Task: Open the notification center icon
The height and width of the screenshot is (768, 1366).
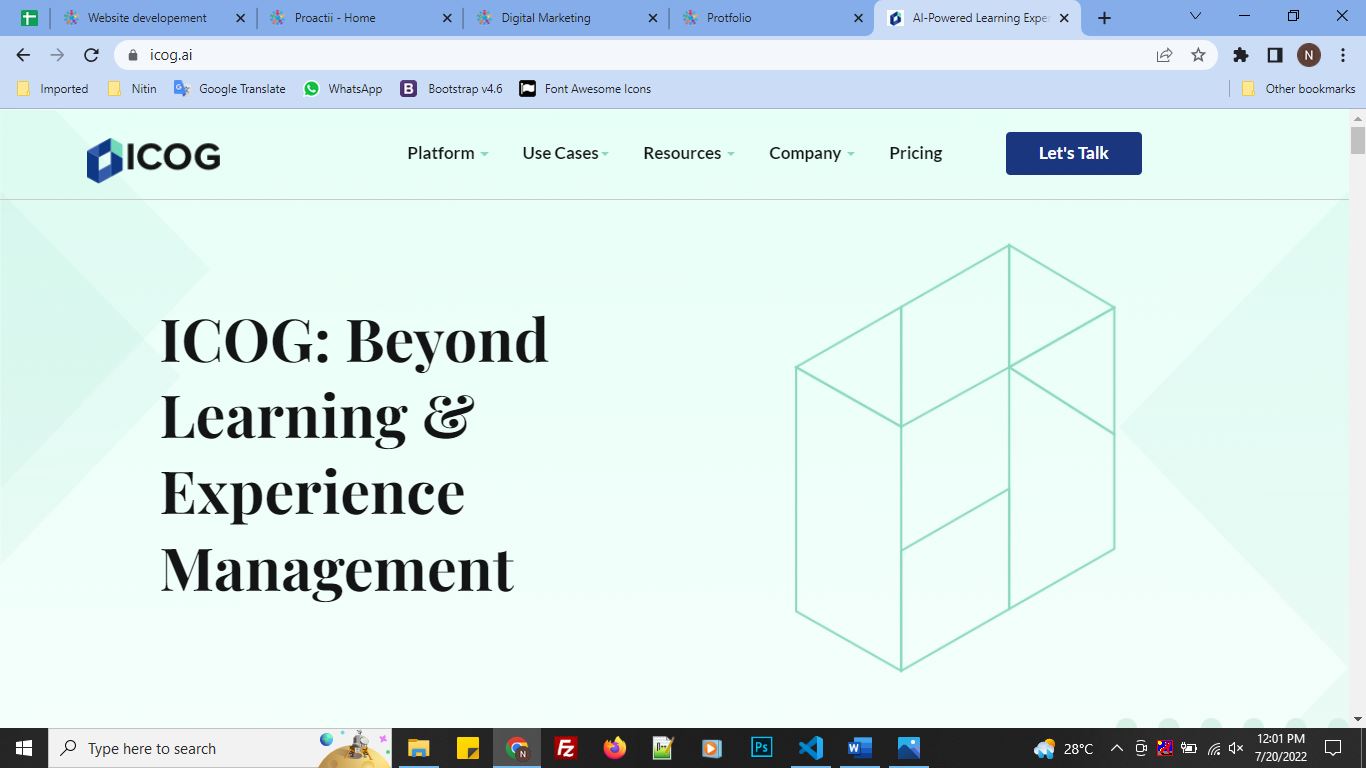Action: click(1332, 748)
